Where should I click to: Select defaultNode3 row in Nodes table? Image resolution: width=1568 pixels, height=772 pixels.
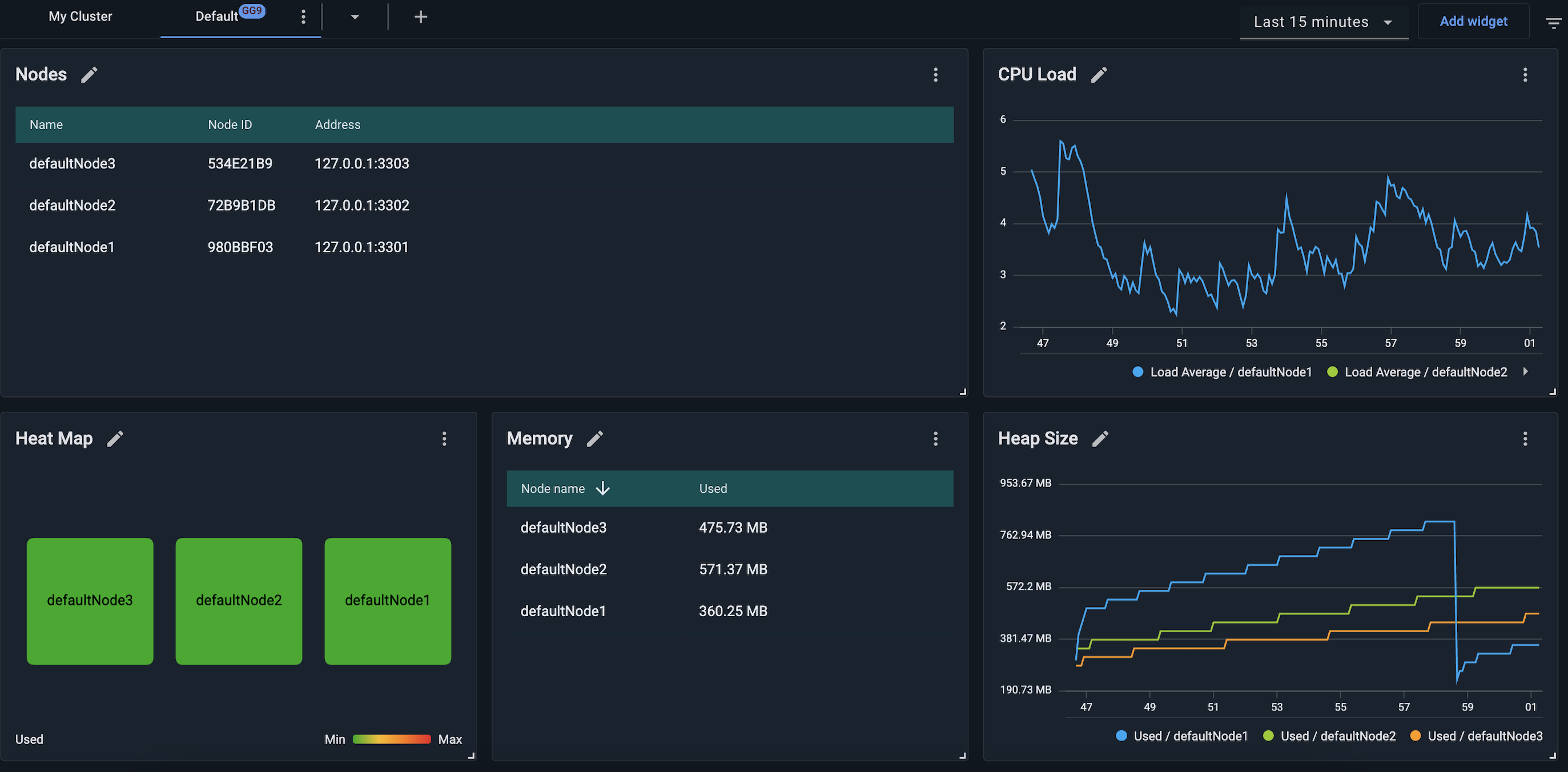pos(485,164)
